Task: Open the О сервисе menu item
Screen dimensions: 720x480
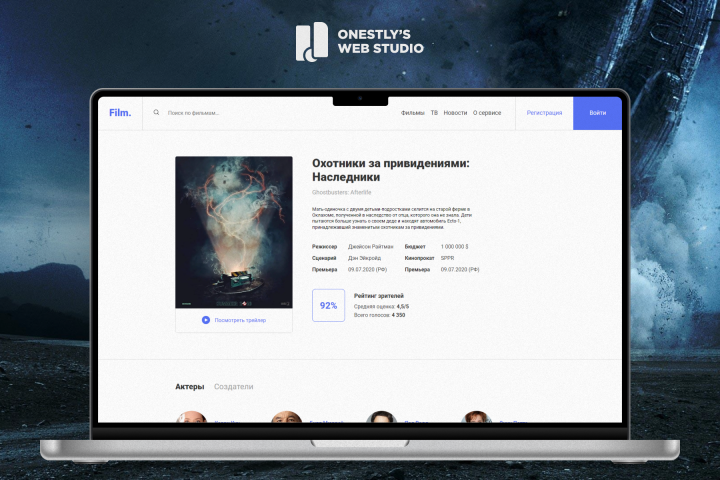Action: [487, 113]
